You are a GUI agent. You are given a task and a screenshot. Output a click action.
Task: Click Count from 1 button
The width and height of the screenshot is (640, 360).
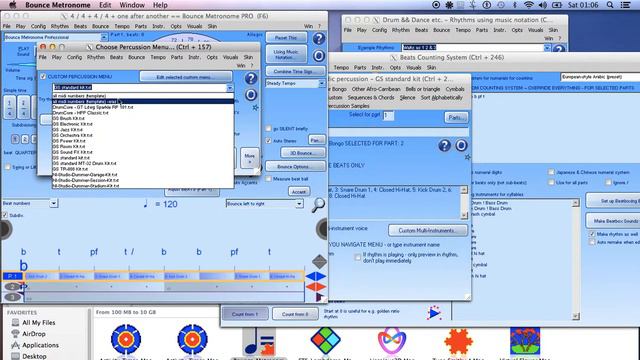245,314
